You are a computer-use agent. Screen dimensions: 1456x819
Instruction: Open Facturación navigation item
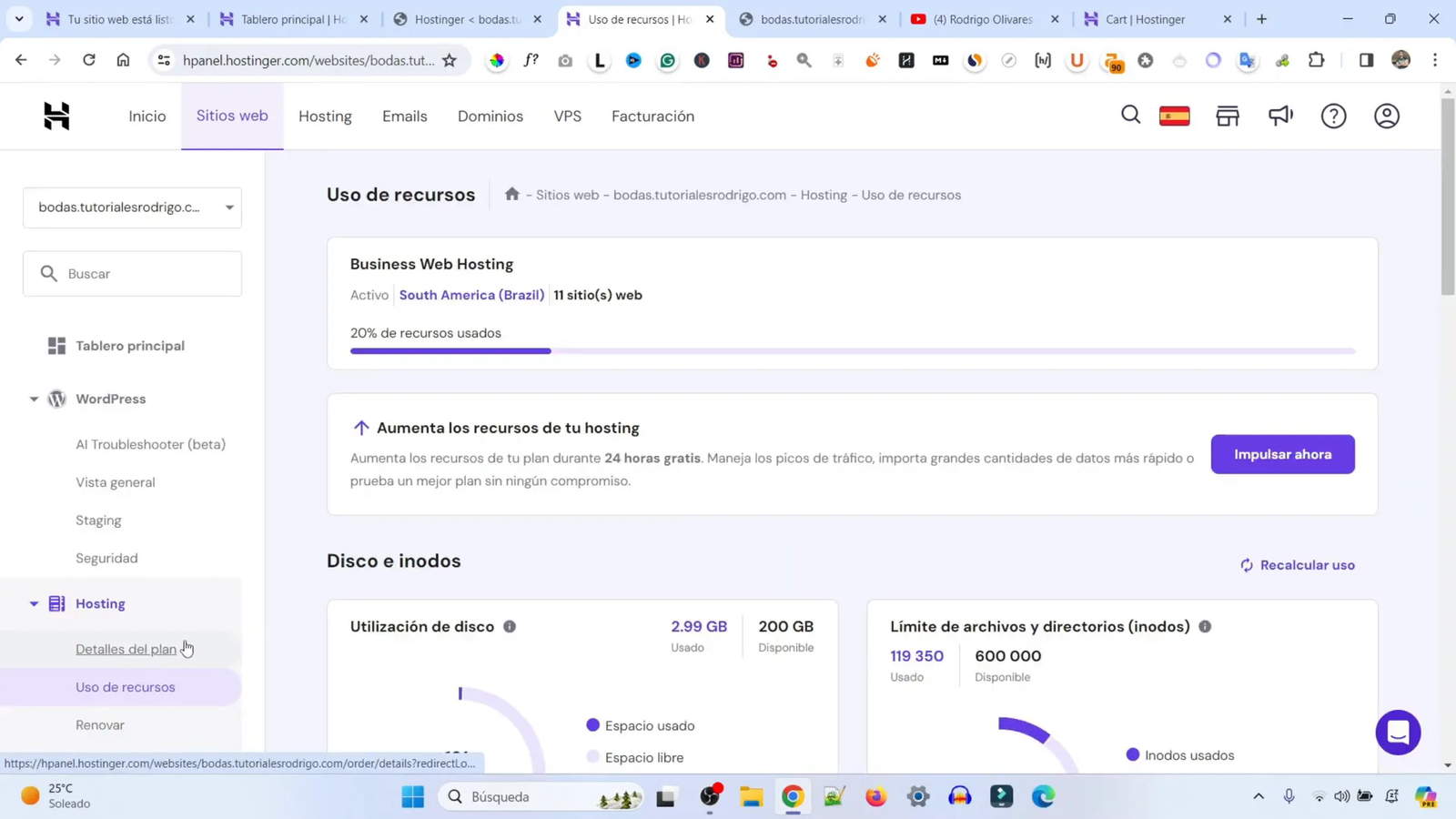(x=652, y=116)
